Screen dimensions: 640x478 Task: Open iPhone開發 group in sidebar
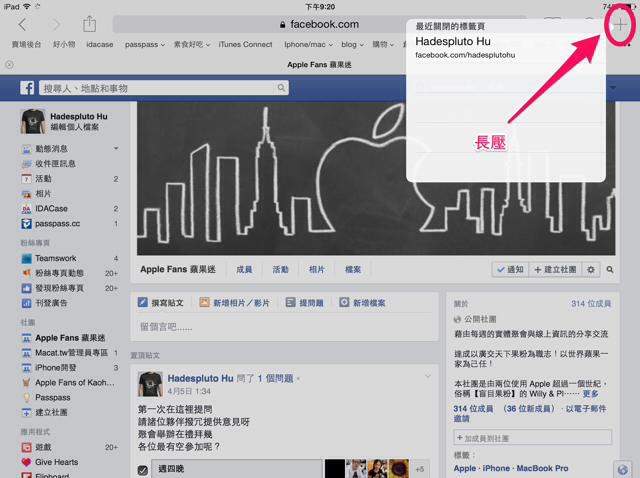coord(49,368)
